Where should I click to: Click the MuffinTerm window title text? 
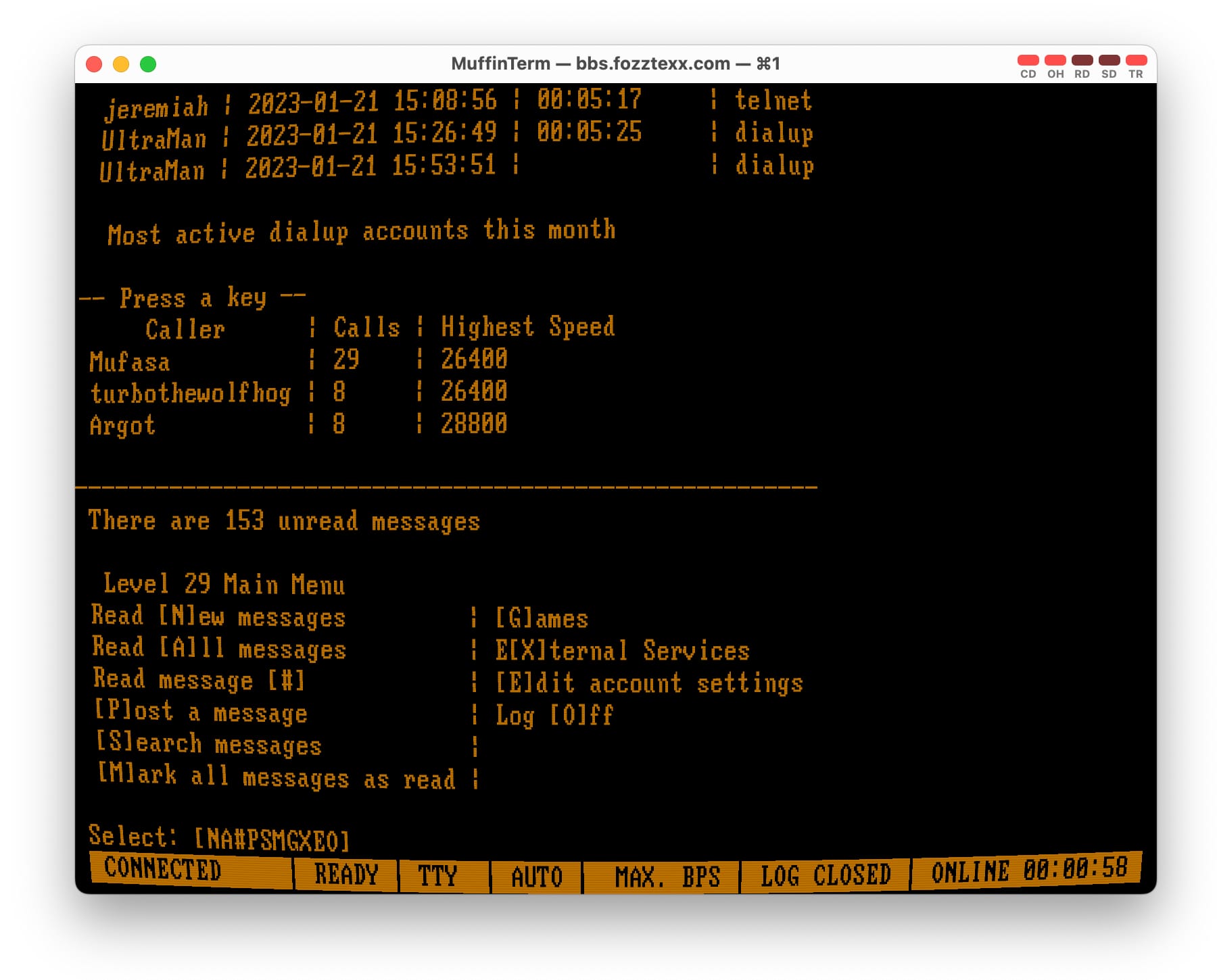[x=615, y=64]
